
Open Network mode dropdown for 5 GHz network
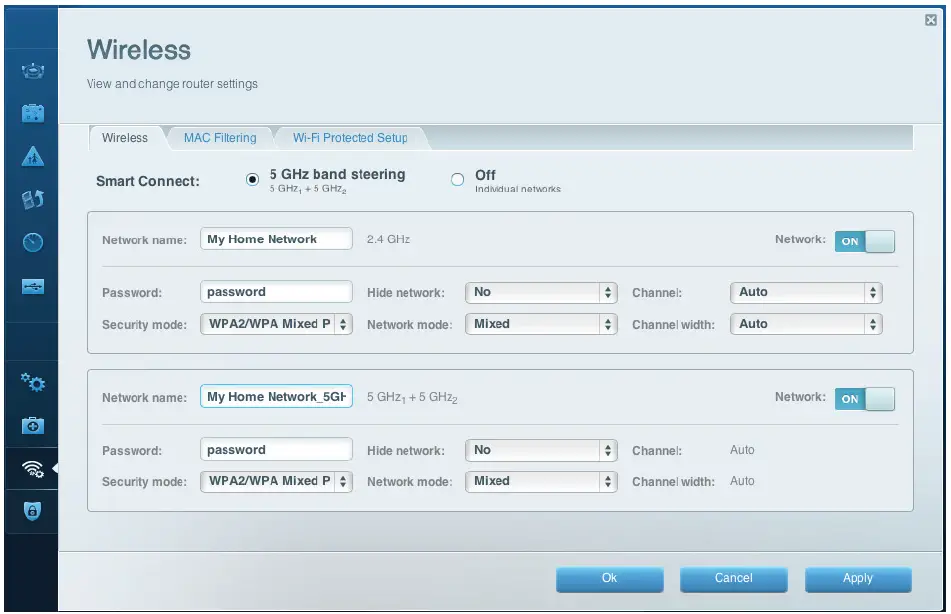541,481
